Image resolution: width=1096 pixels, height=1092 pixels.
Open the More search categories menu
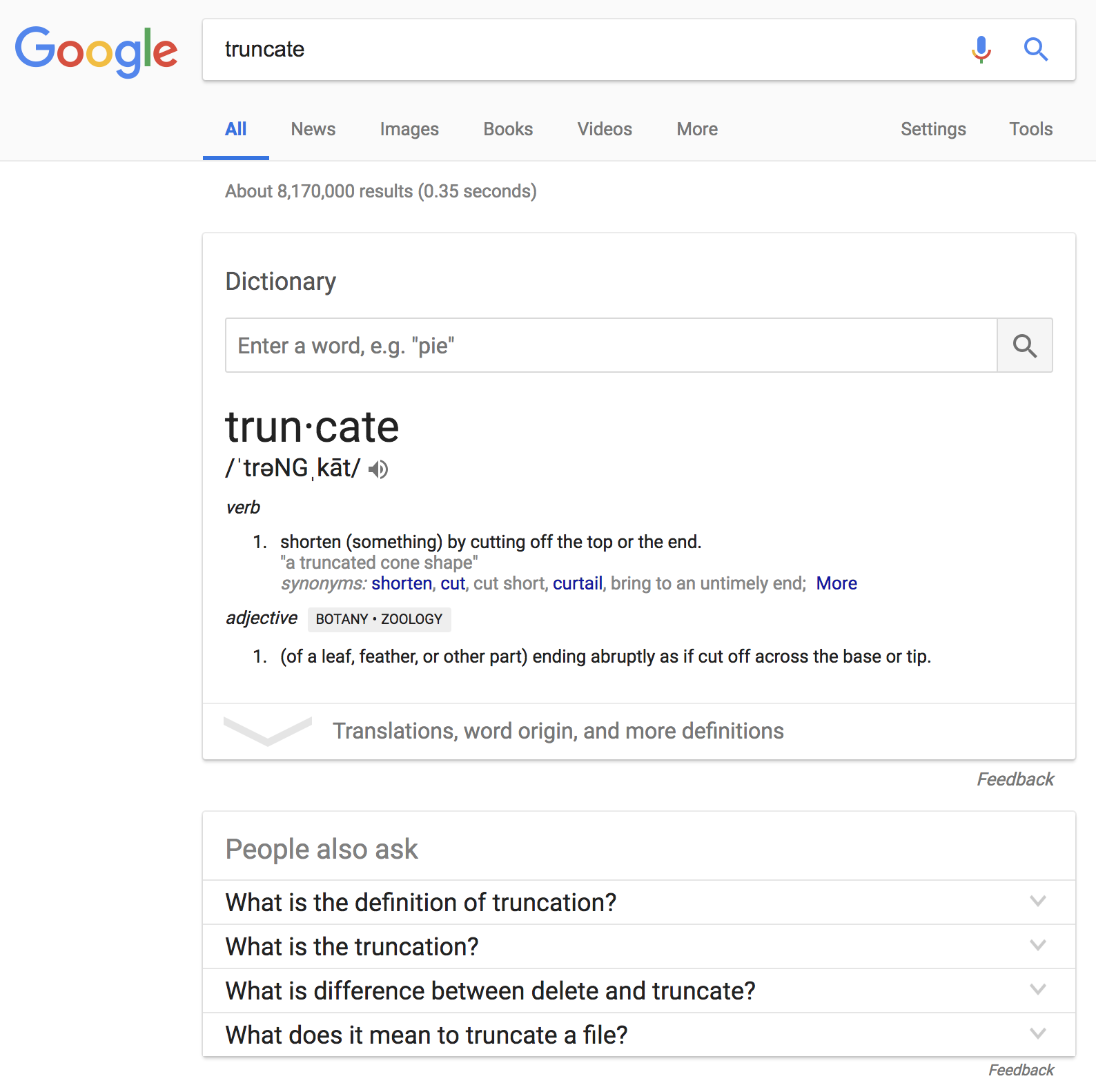coord(697,129)
